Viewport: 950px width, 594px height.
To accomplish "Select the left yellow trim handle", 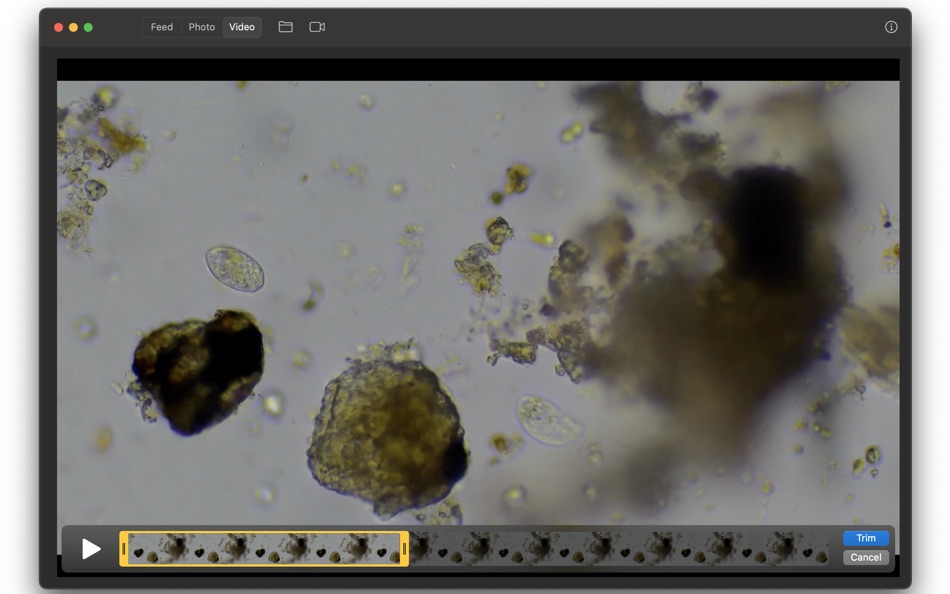I will [123, 548].
